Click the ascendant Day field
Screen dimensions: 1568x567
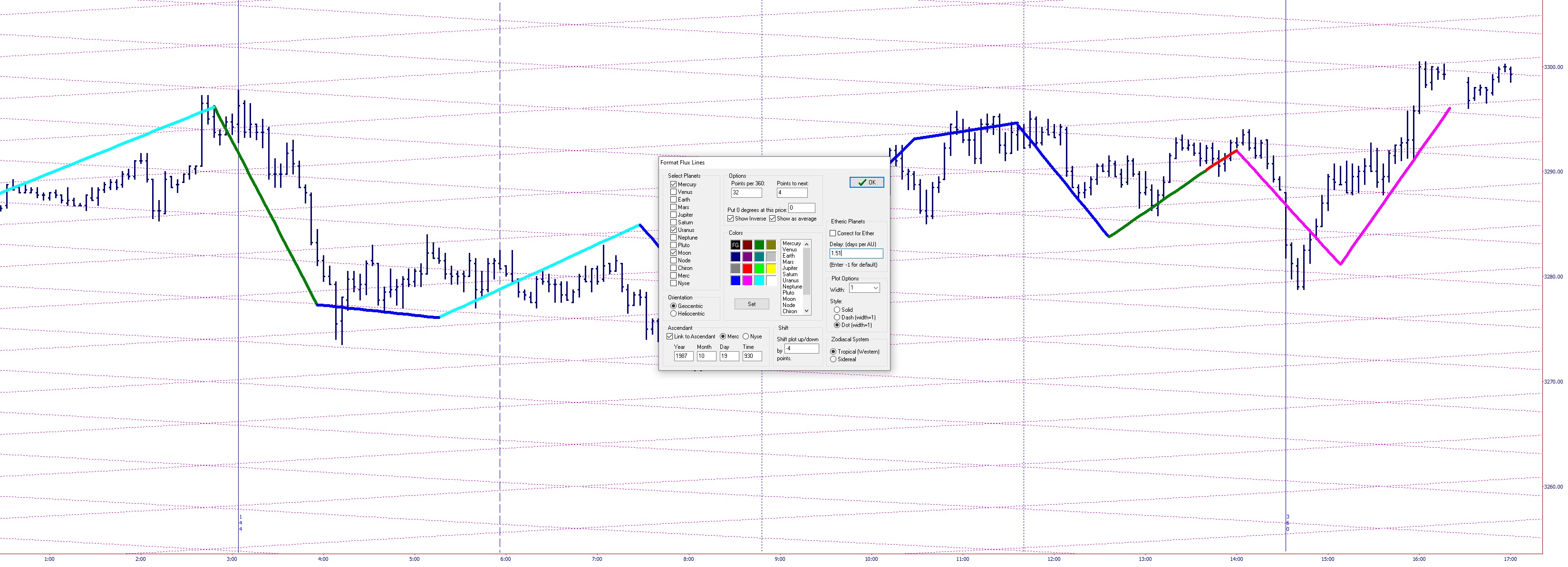pos(729,356)
